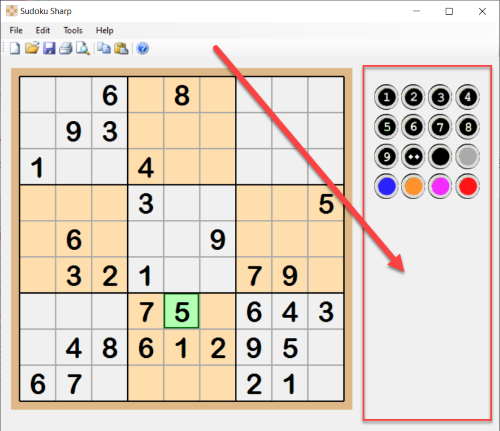
Task: Click the Copy toolbar icon
Action: pyautogui.click(x=104, y=48)
